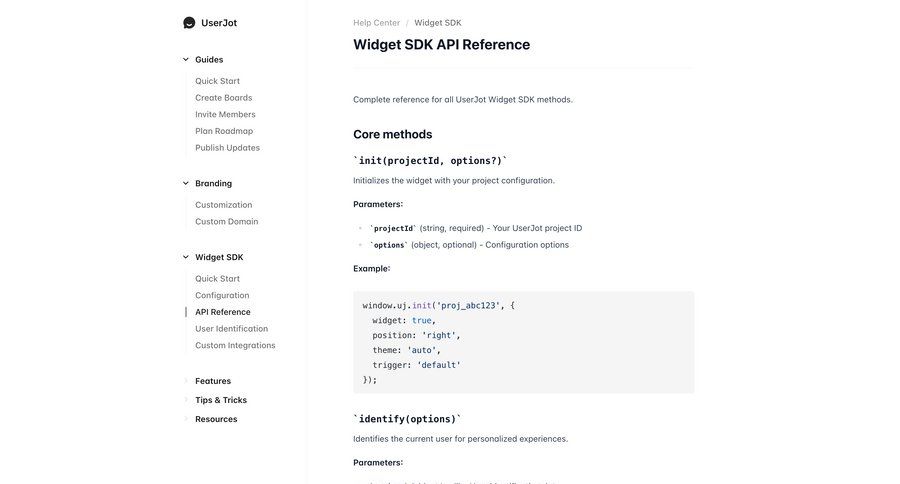The height and width of the screenshot is (484, 900).
Task: Expand the Resources section
Action: pos(216,419)
